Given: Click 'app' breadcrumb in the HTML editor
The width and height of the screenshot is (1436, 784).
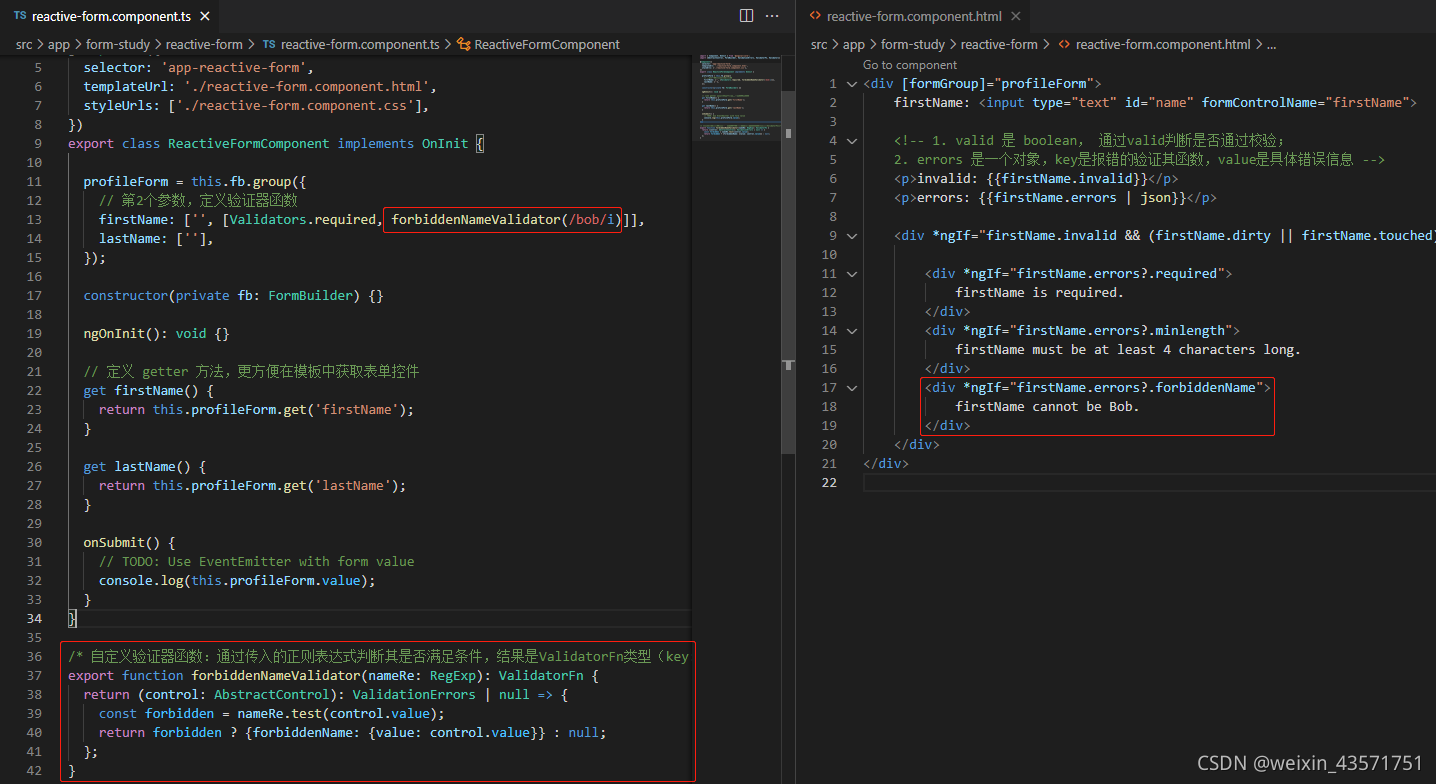Looking at the screenshot, I should click(x=854, y=44).
